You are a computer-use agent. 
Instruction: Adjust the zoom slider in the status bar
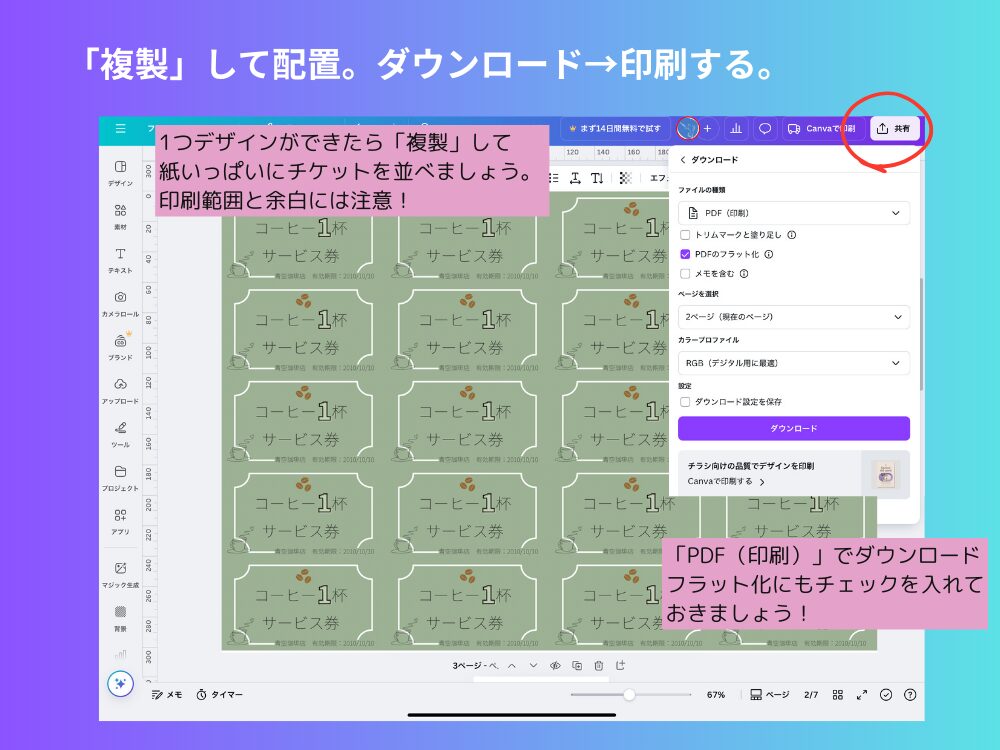(628, 694)
